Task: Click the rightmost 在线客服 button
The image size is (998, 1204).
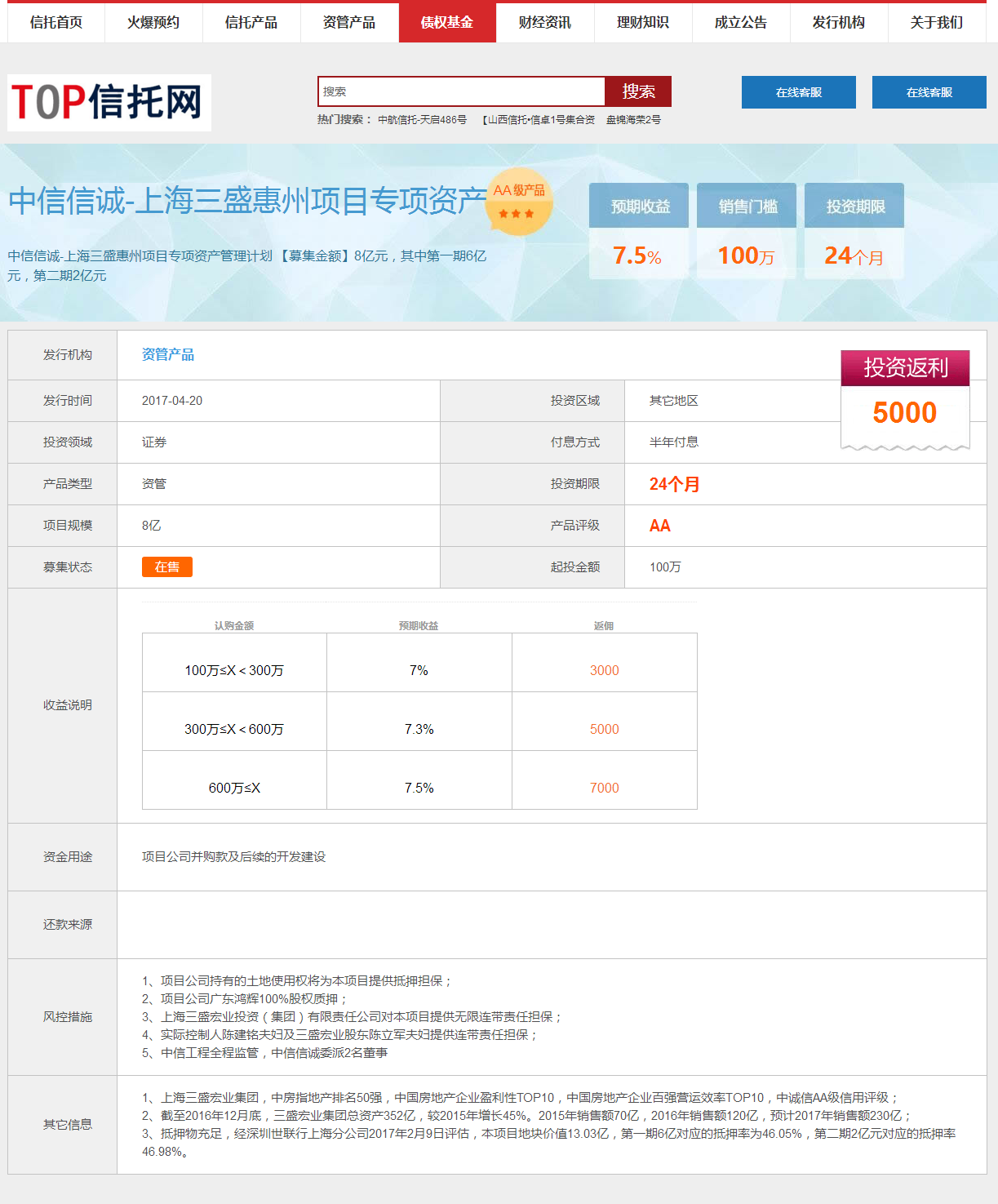Action: click(x=929, y=92)
